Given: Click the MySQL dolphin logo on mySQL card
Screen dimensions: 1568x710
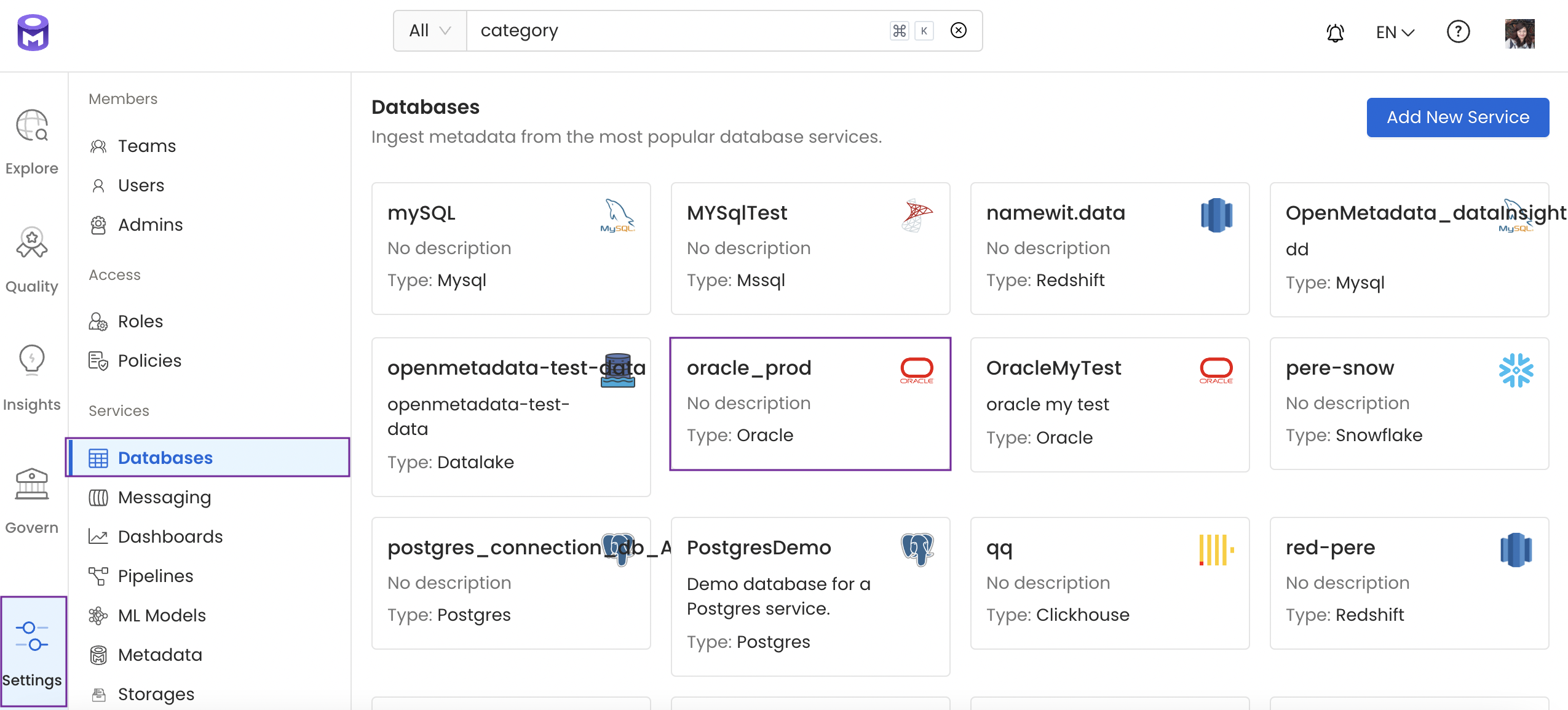Looking at the screenshot, I should [x=617, y=215].
